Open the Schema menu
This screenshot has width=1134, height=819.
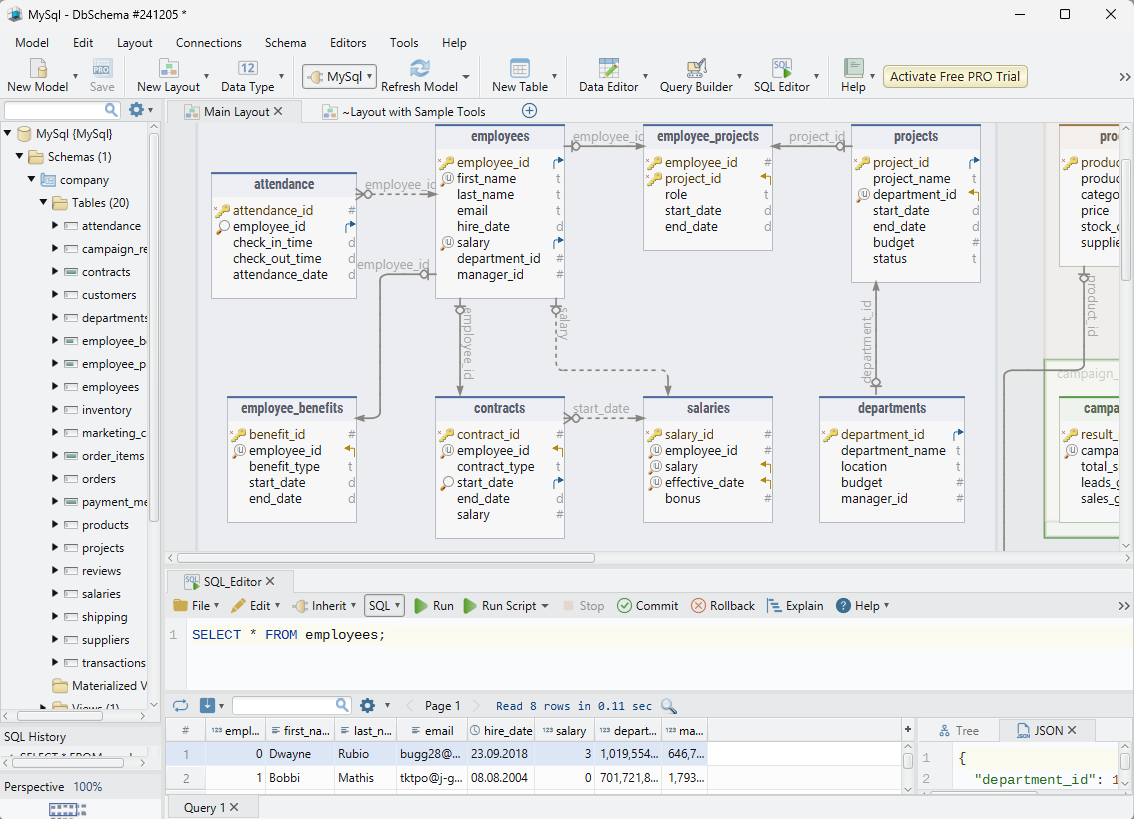[285, 43]
